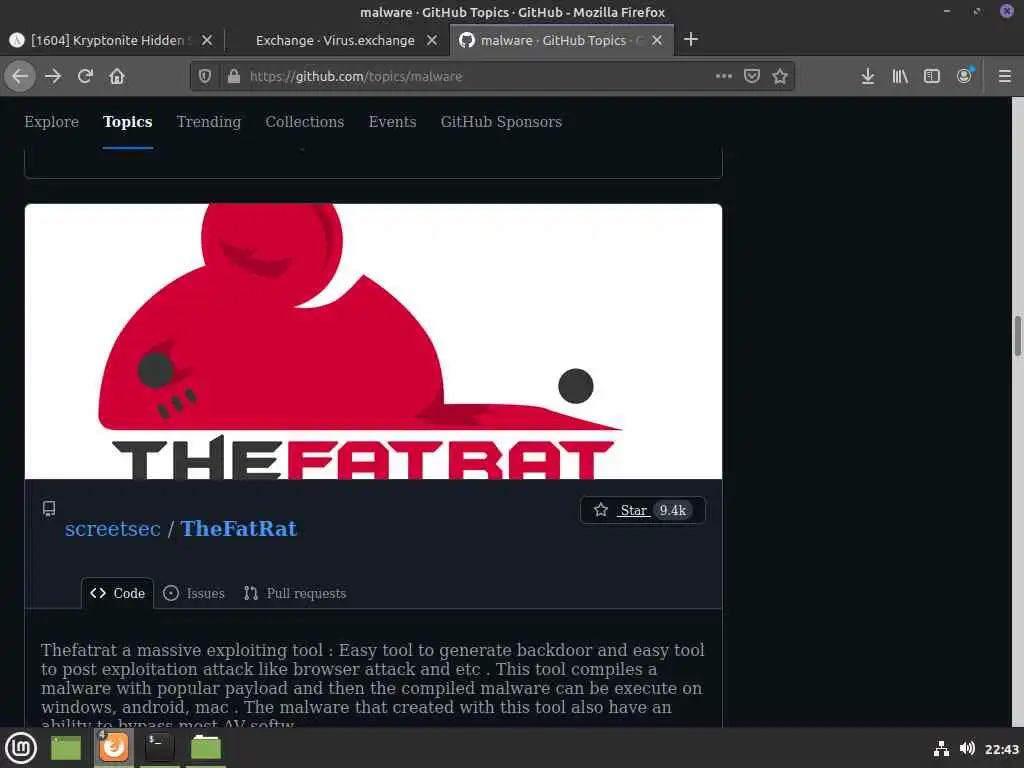Open the Linux Mint start menu
This screenshot has width=1024, height=768.
(21, 747)
